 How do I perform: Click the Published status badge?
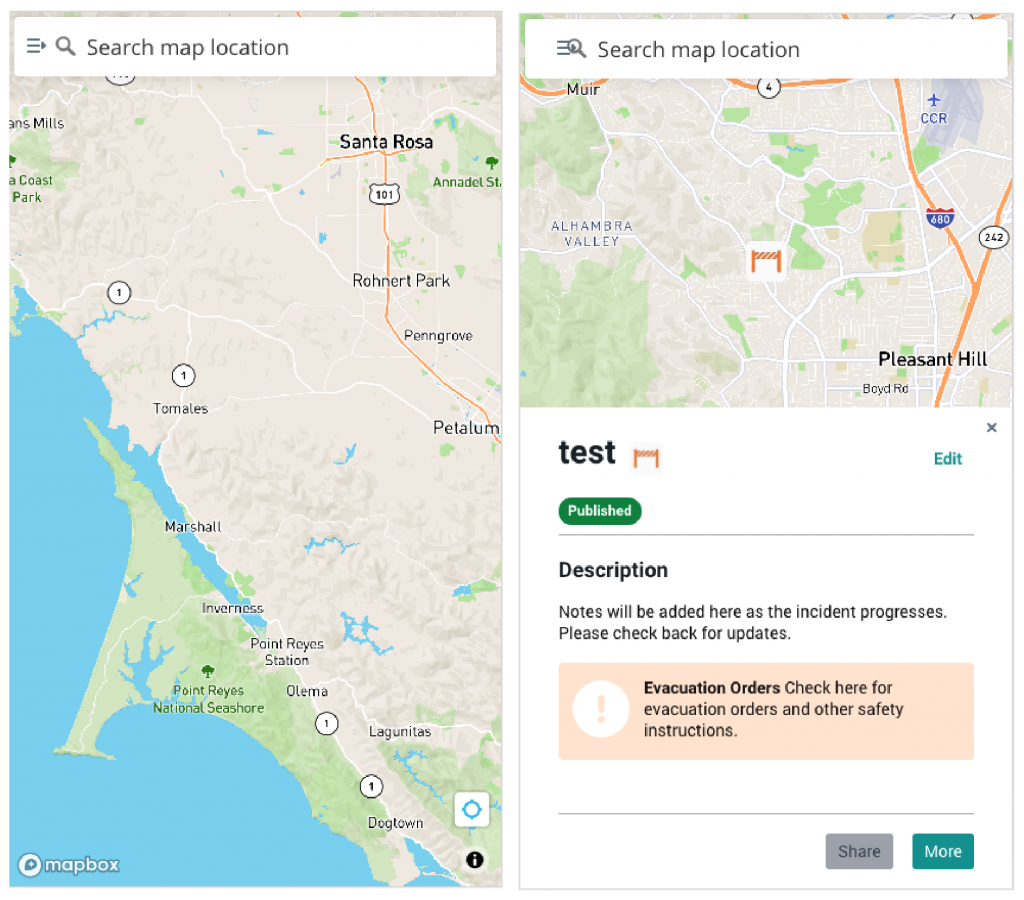[x=599, y=510]
